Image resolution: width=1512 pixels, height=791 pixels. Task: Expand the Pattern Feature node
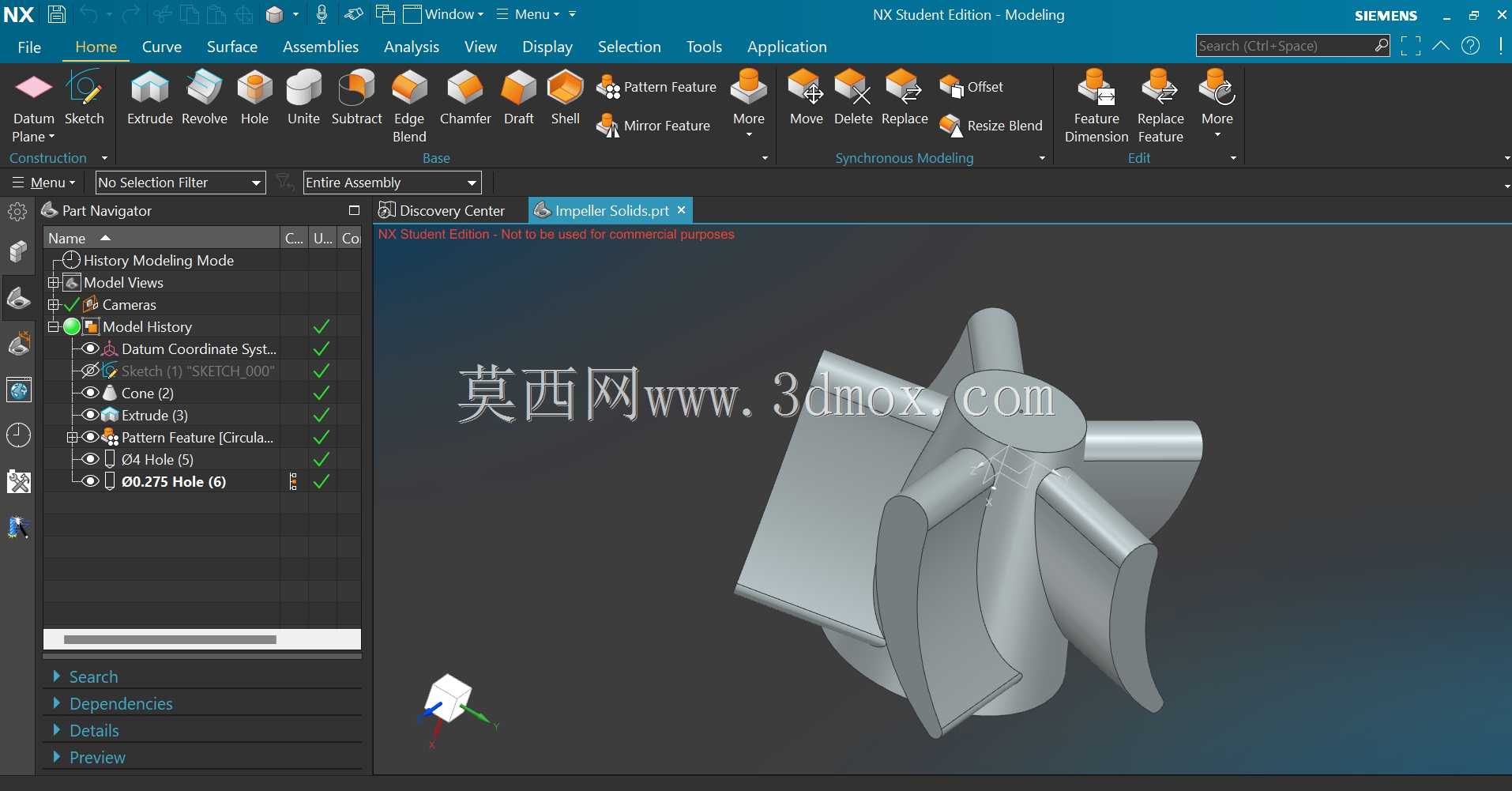(x=72, y=437)
